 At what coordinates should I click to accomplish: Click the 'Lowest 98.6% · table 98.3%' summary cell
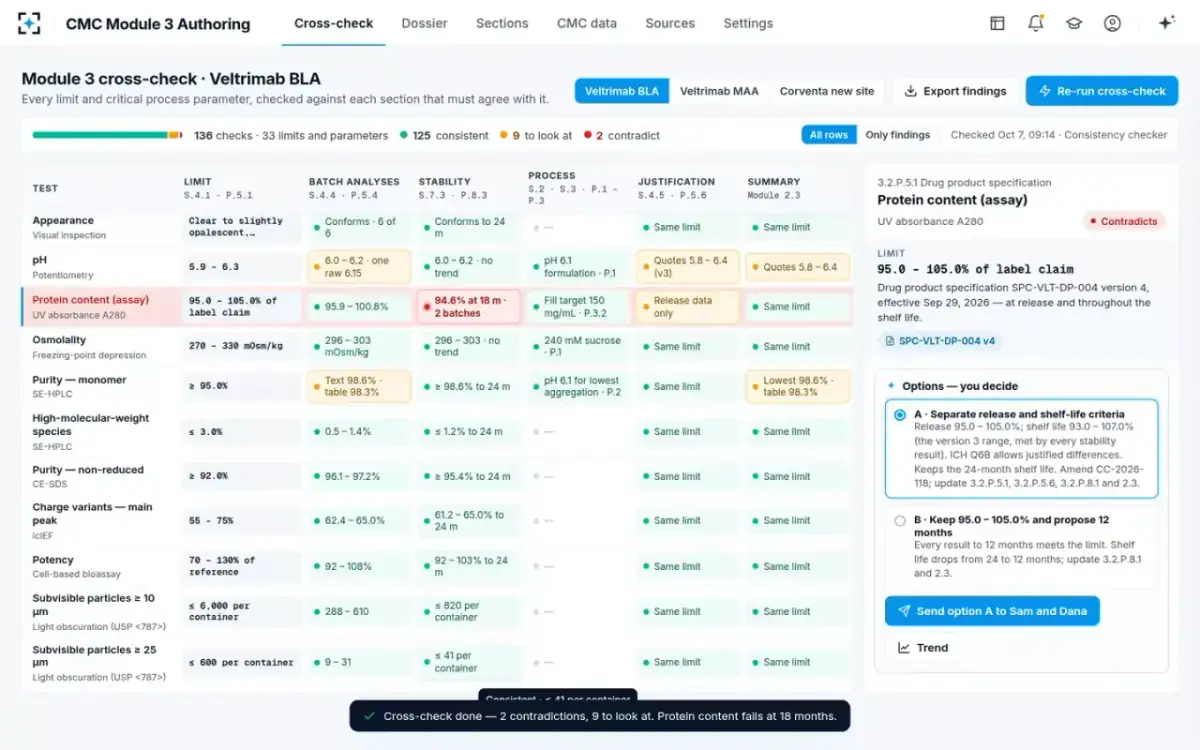click(798, 386)
